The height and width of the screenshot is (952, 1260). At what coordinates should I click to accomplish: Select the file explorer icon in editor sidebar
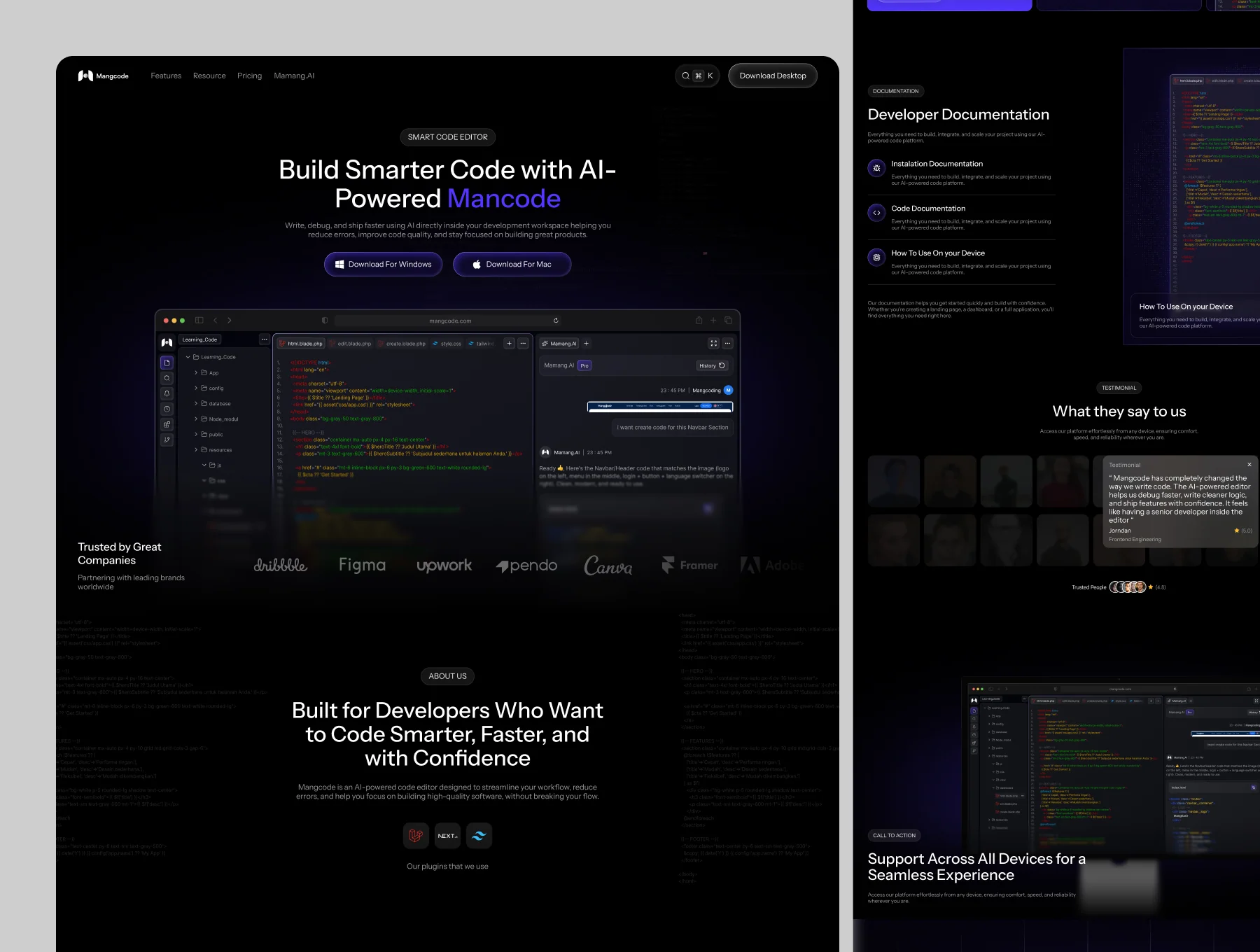(167, 363)
